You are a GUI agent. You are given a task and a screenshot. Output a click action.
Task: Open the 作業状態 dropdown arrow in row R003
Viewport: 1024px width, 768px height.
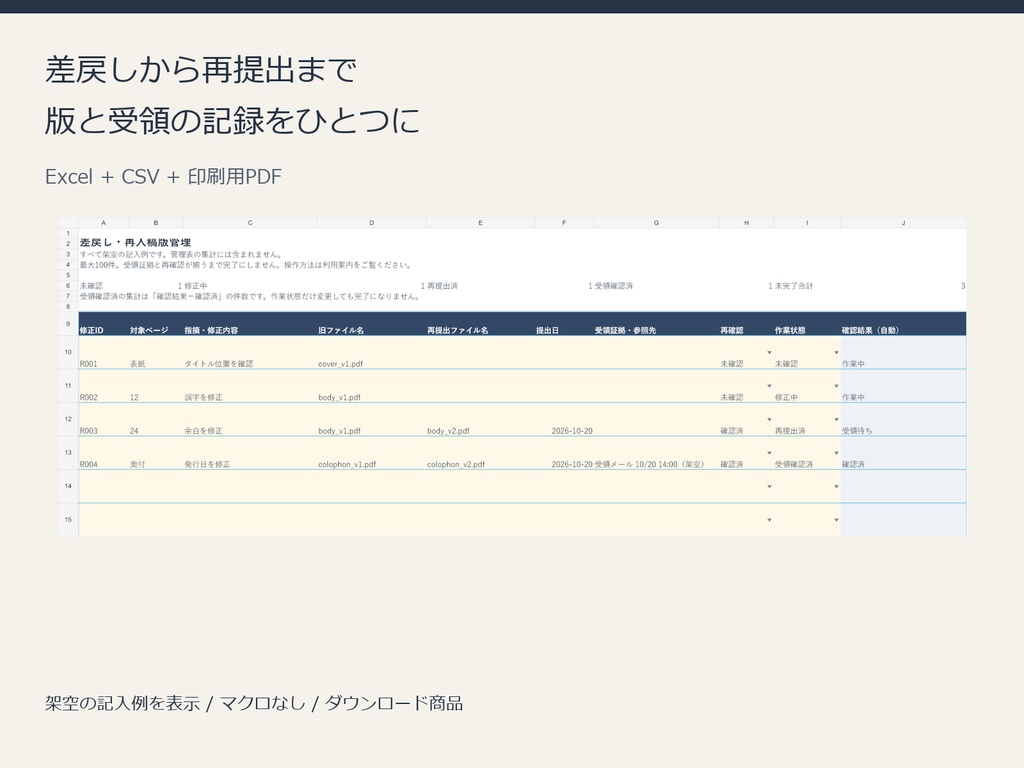(836, 419)
